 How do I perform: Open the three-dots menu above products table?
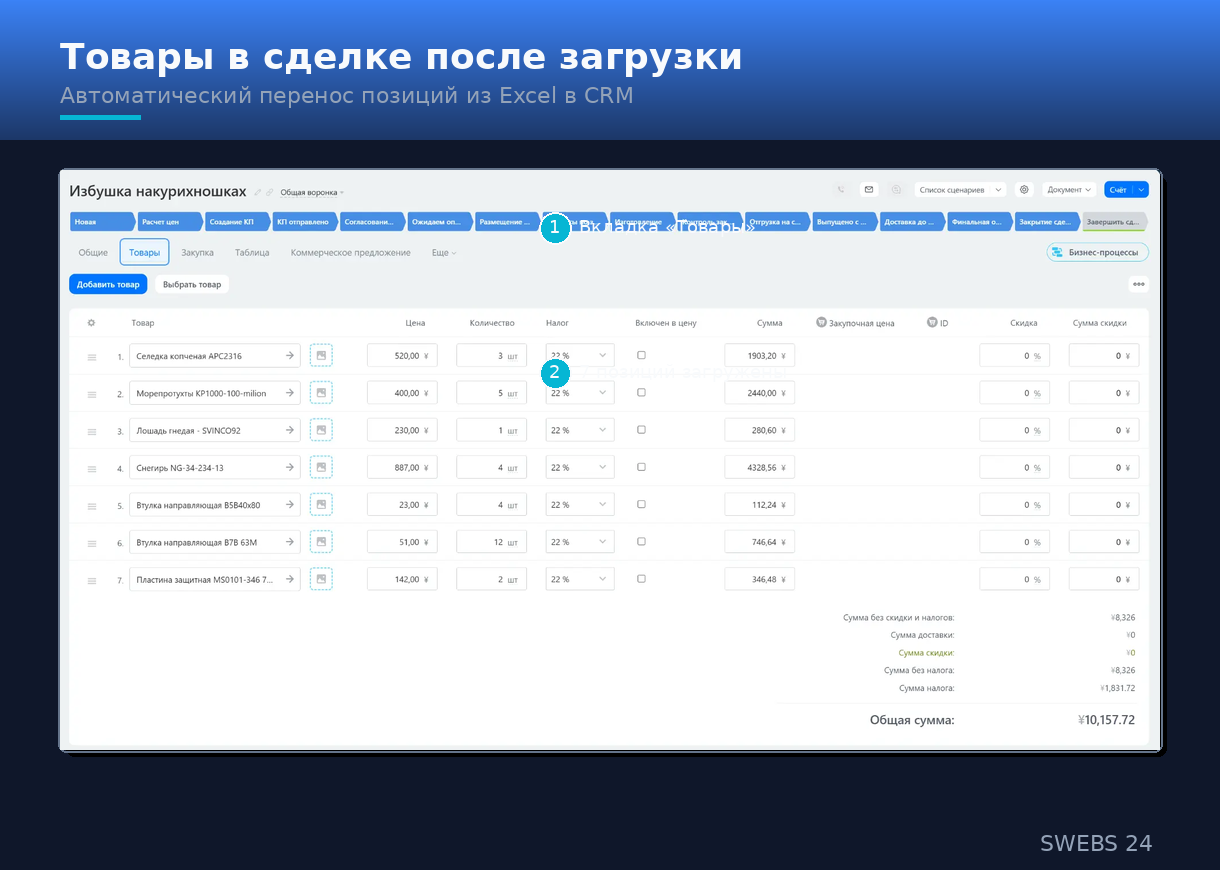point(1138,284)
